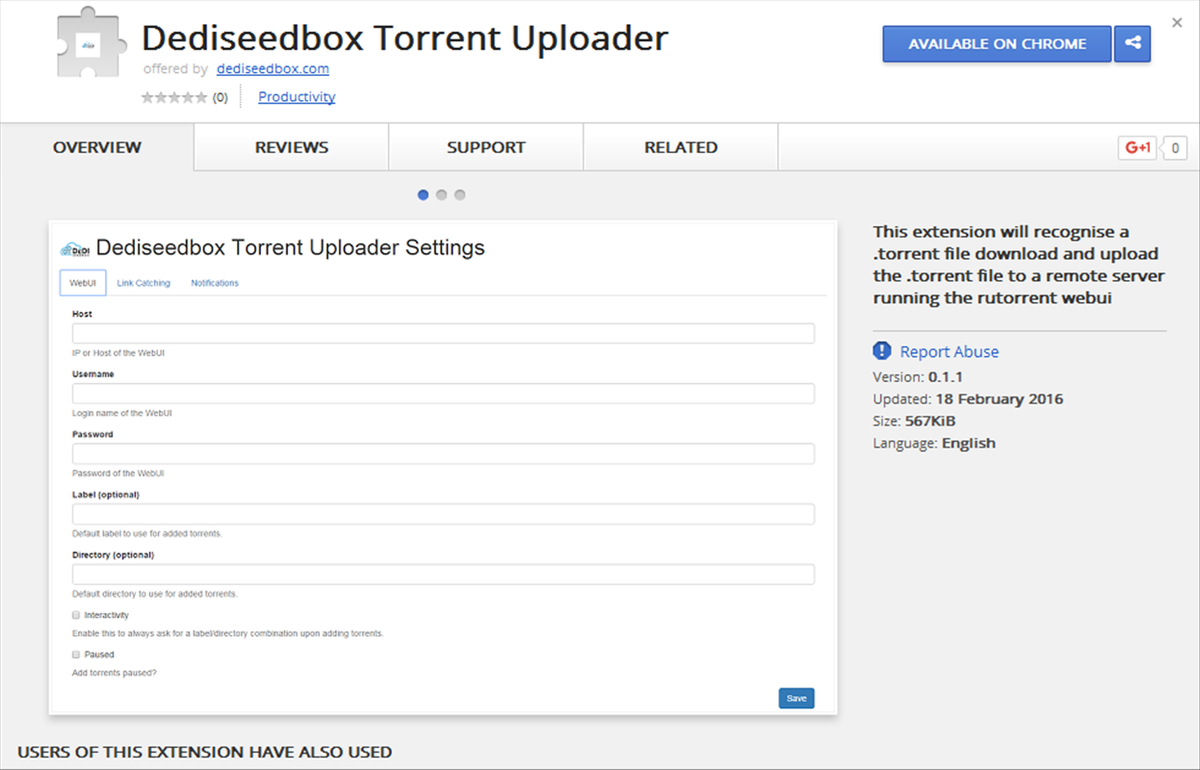
Task: Enable the Interactivity checkbox
Action: coord(76,615)
